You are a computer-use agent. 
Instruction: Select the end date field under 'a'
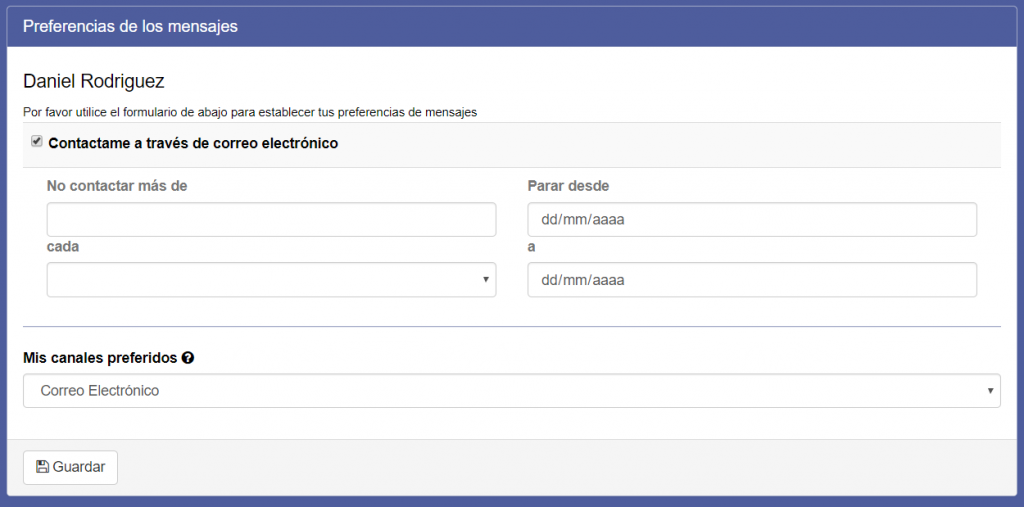point(751,280)
